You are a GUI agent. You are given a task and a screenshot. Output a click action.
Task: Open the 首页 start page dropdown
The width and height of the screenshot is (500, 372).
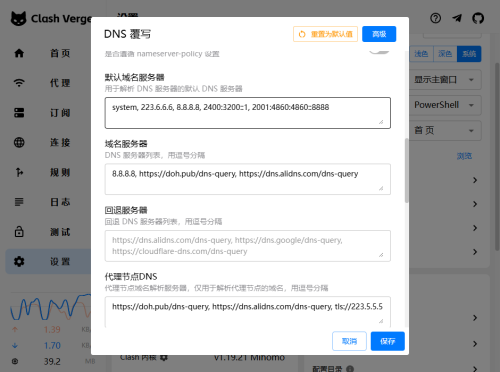point(445,130)
